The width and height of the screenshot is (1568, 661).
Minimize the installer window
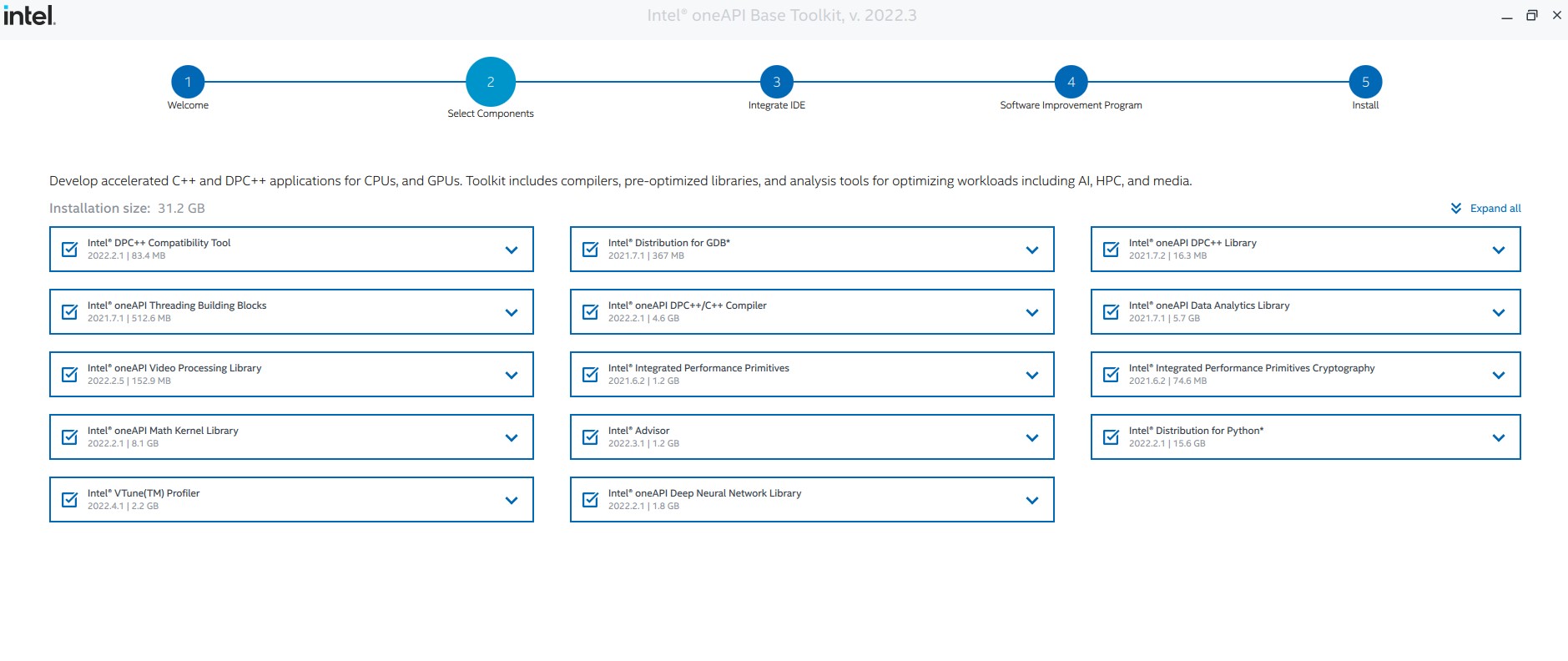1506,16
